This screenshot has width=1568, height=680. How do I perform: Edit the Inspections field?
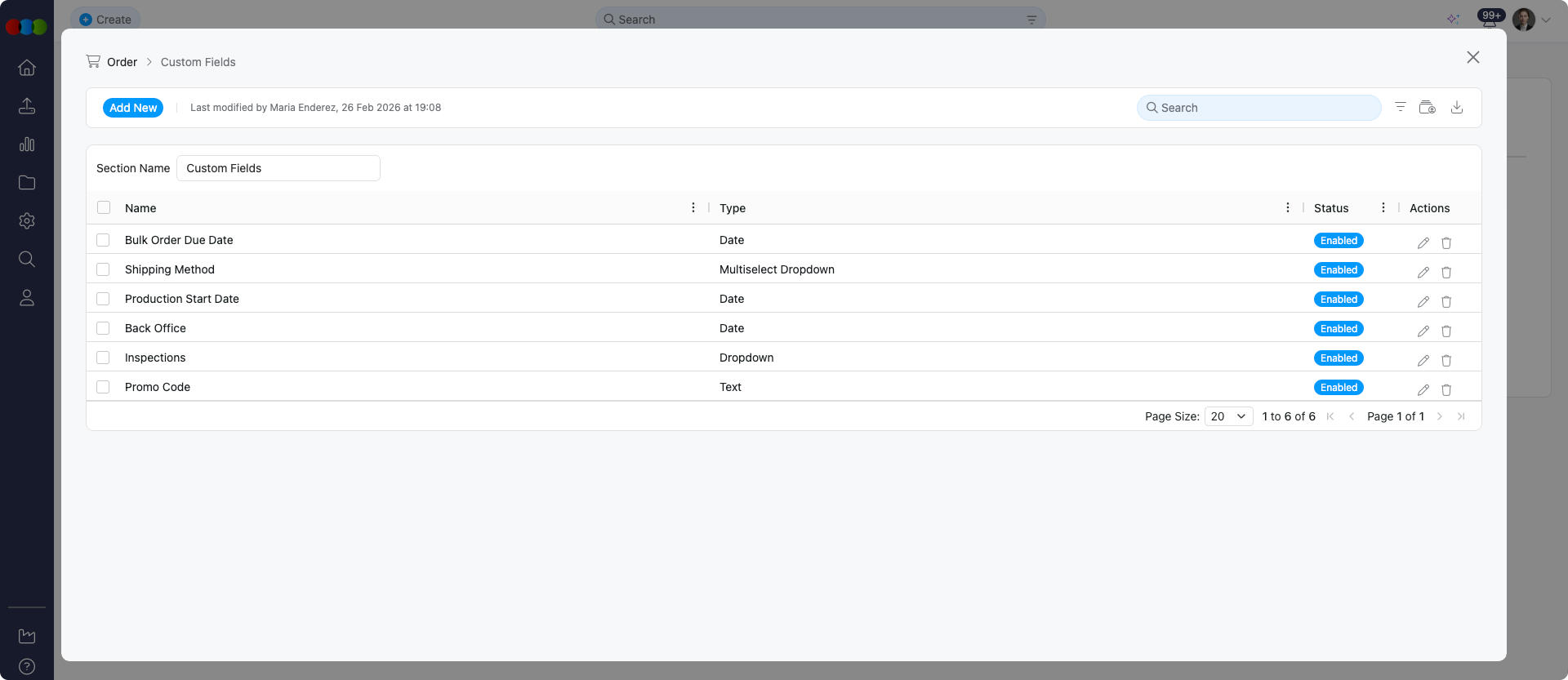(x=1423, y=361)
